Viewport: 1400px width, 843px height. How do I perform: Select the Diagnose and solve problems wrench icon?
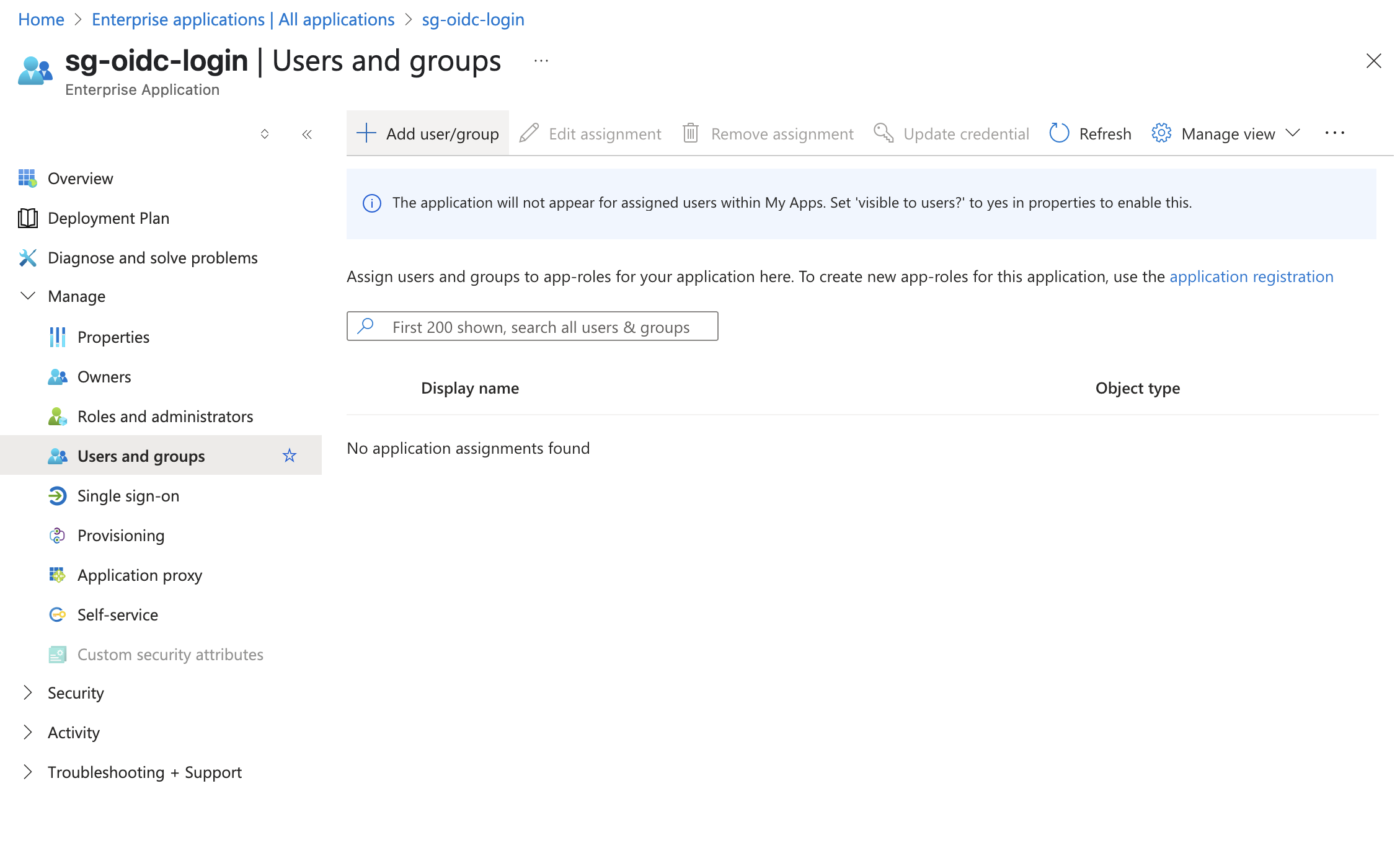27,257
